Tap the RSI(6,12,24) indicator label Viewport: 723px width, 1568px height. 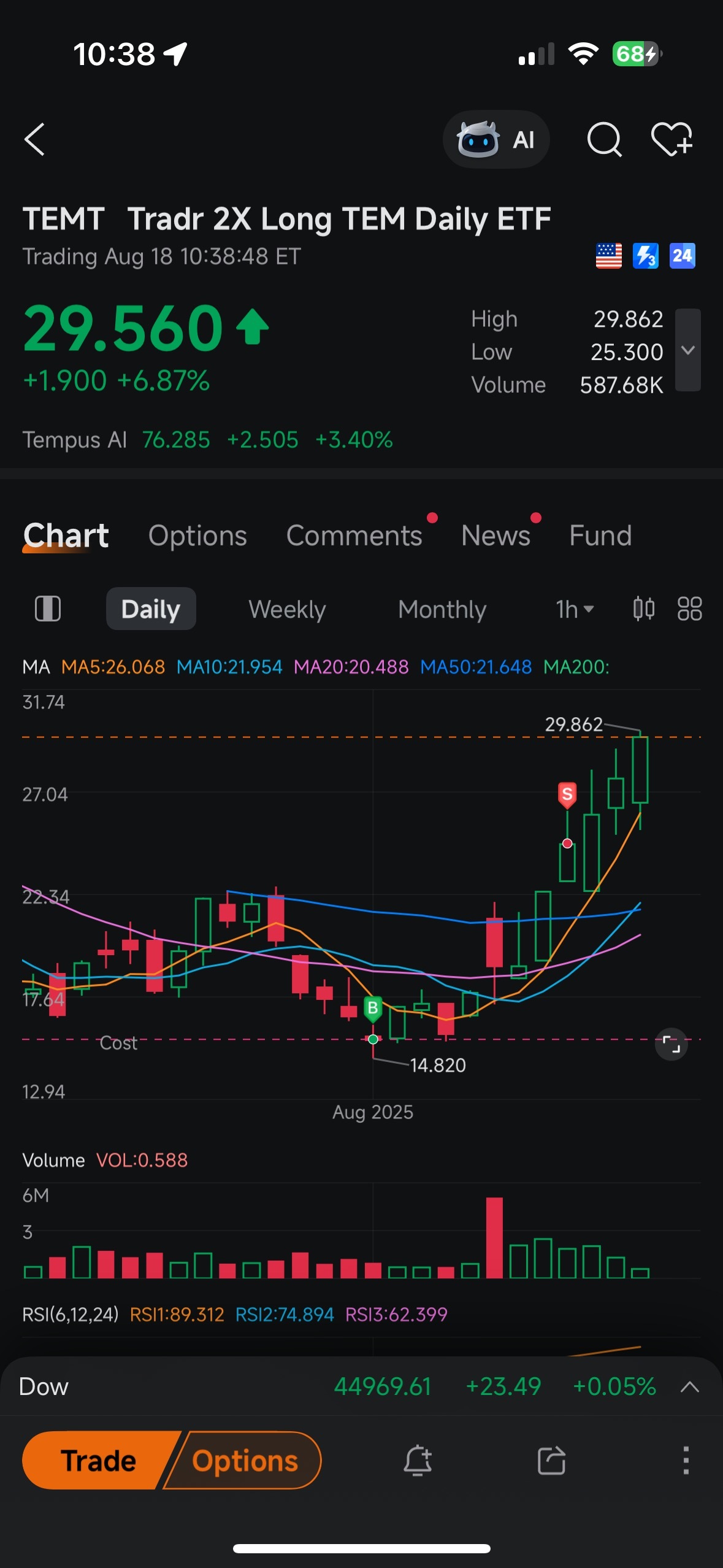point(70,1315)
